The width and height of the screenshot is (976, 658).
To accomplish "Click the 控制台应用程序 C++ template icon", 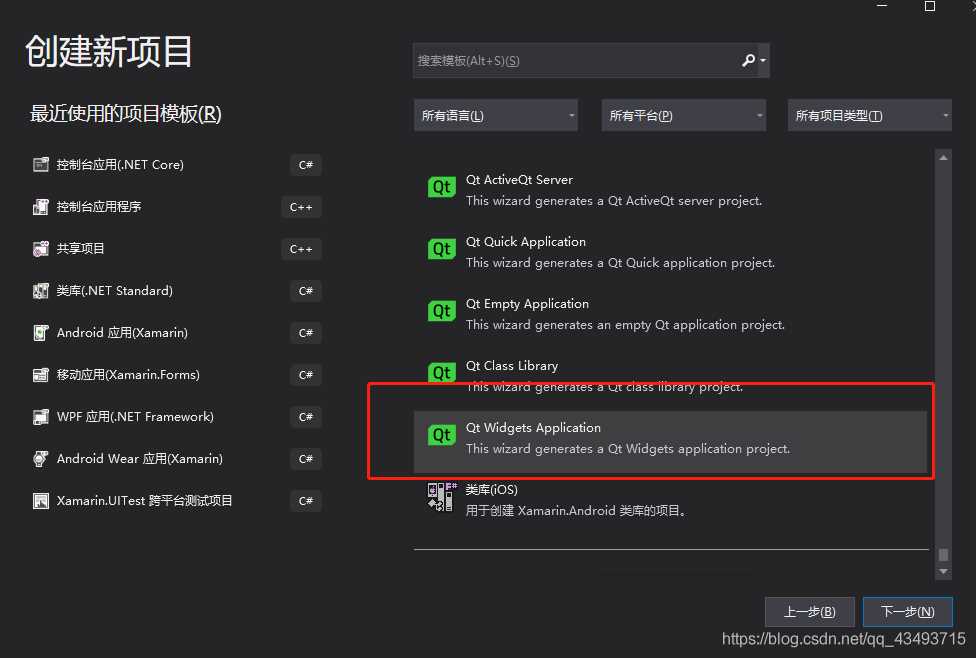I will pos(40,207).
